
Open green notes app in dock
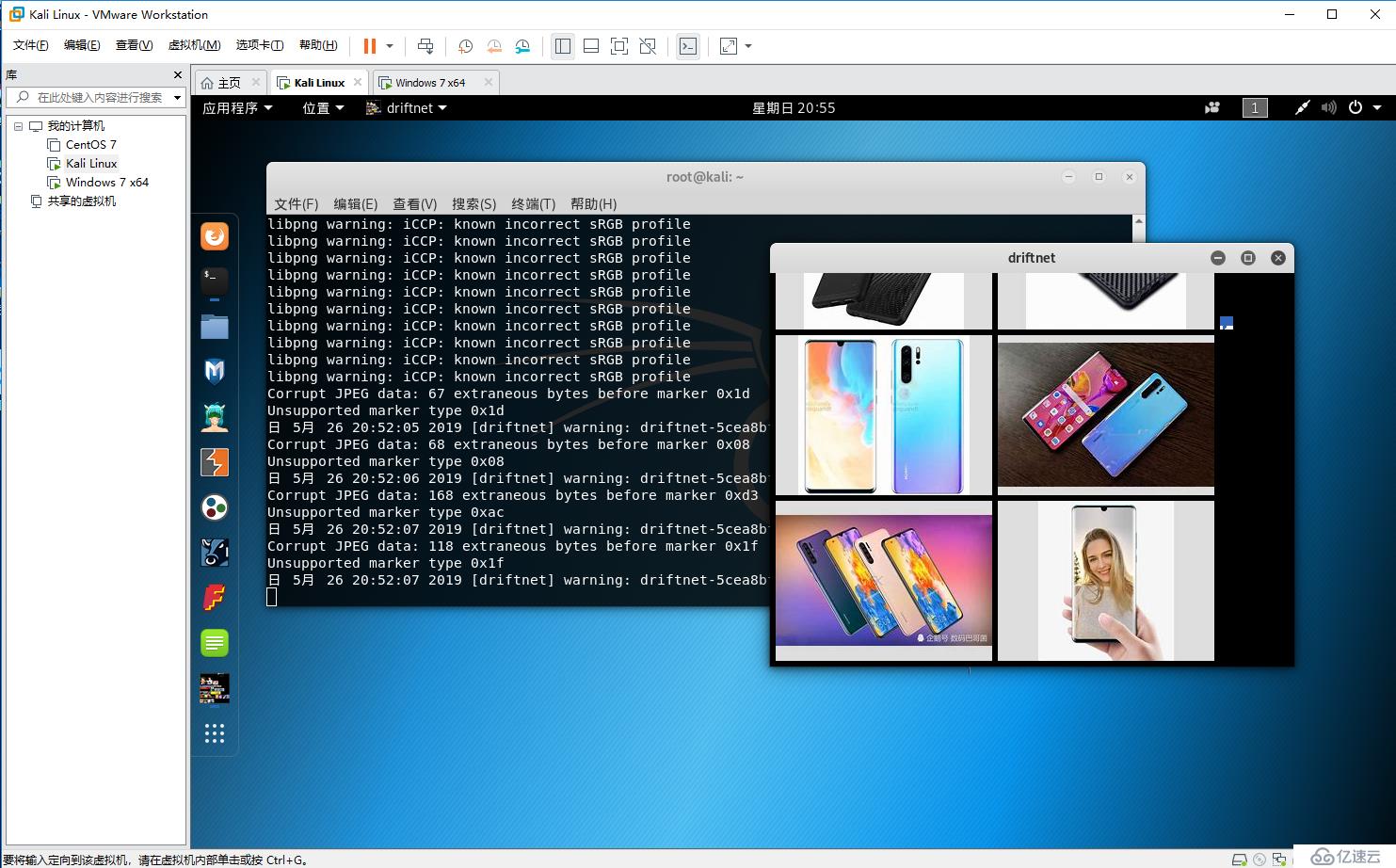[215, 643]
